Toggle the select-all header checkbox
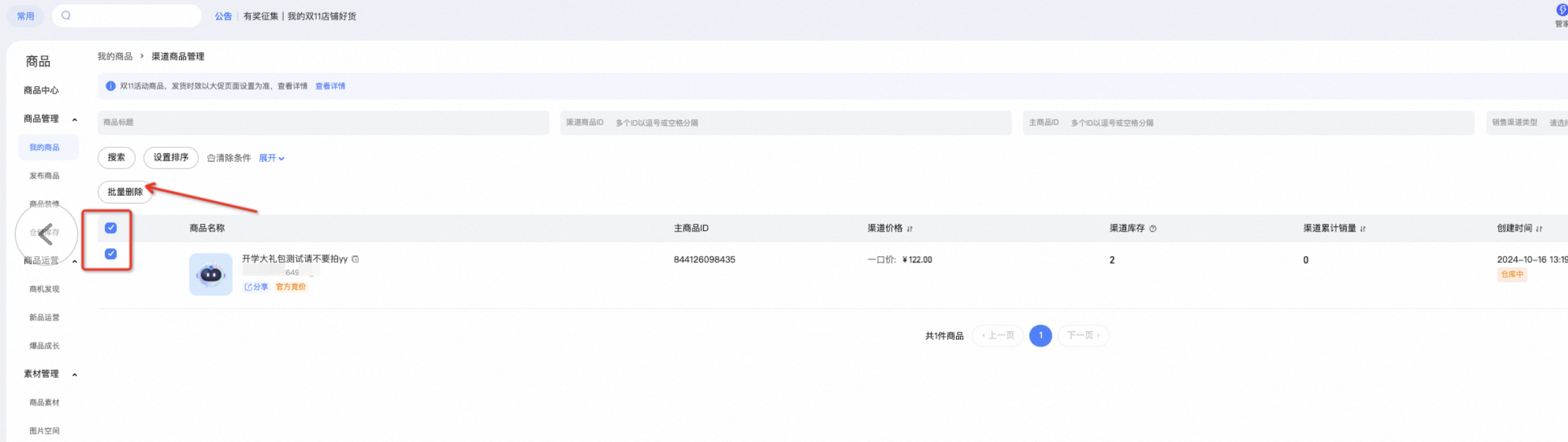 tap(111, 228)
